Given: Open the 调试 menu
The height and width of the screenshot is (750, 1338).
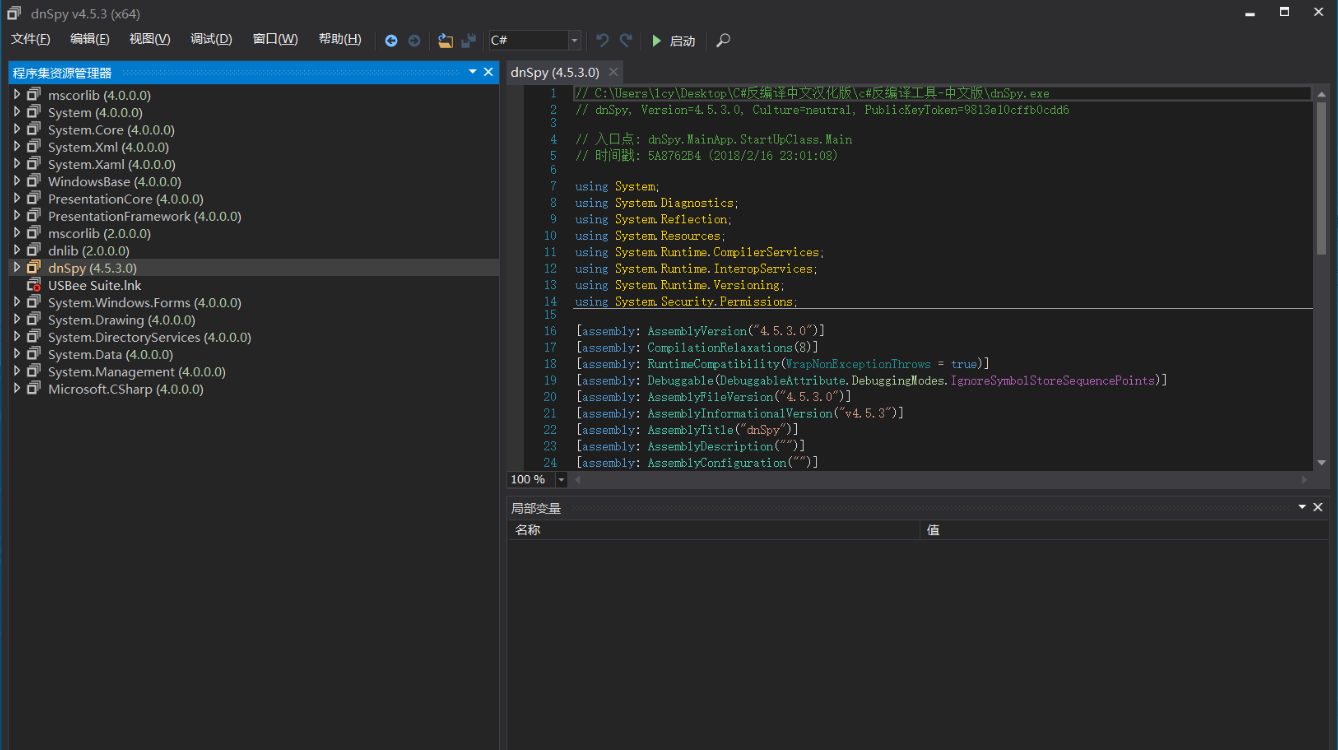Looking at the screenshot, I should (210, 39).
